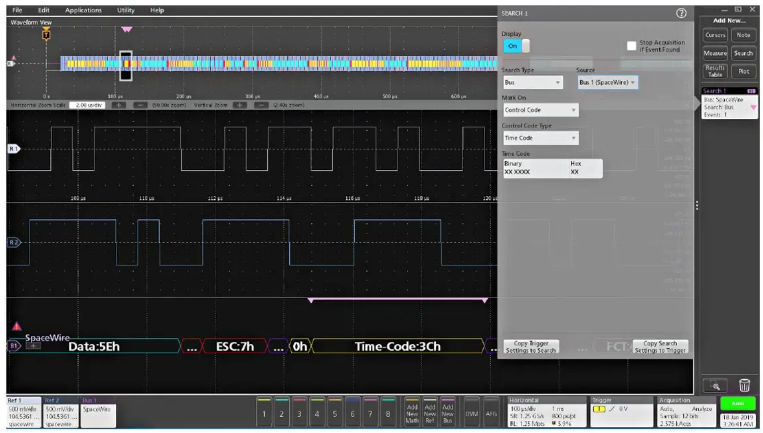
Task: Turn on channel 7 button
Action: point(370,412)
